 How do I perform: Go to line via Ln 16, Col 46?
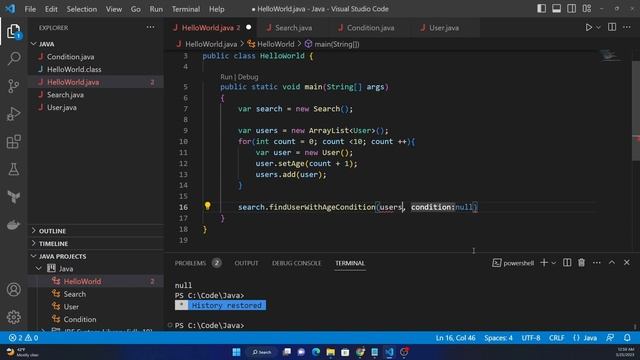tap(455, 338)
